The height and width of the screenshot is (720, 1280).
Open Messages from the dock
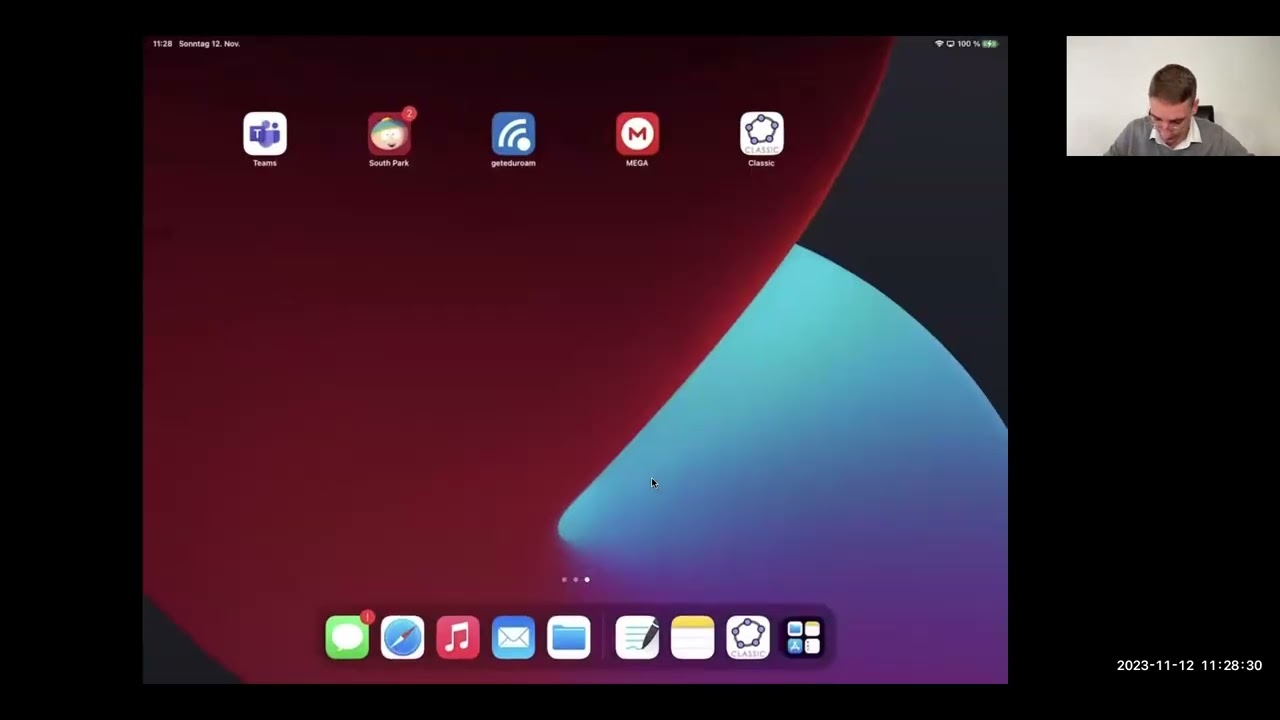347,638
